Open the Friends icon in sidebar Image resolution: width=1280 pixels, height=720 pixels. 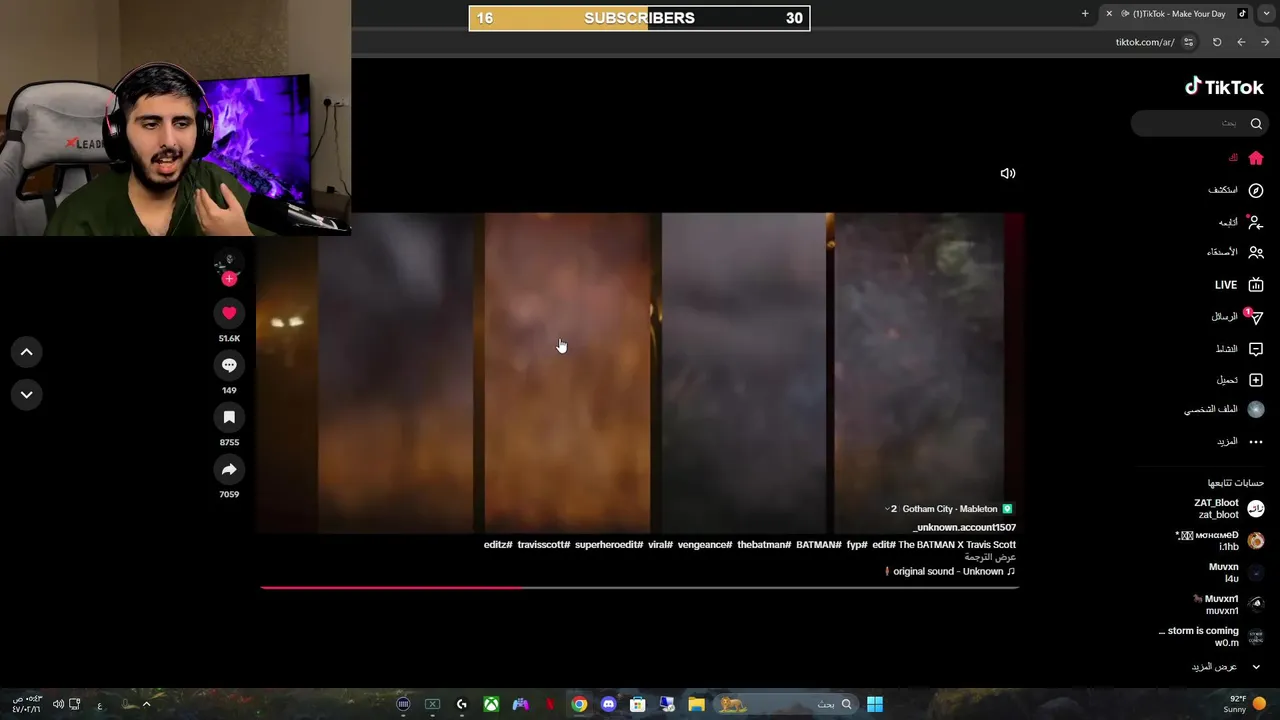[1256, 253]
